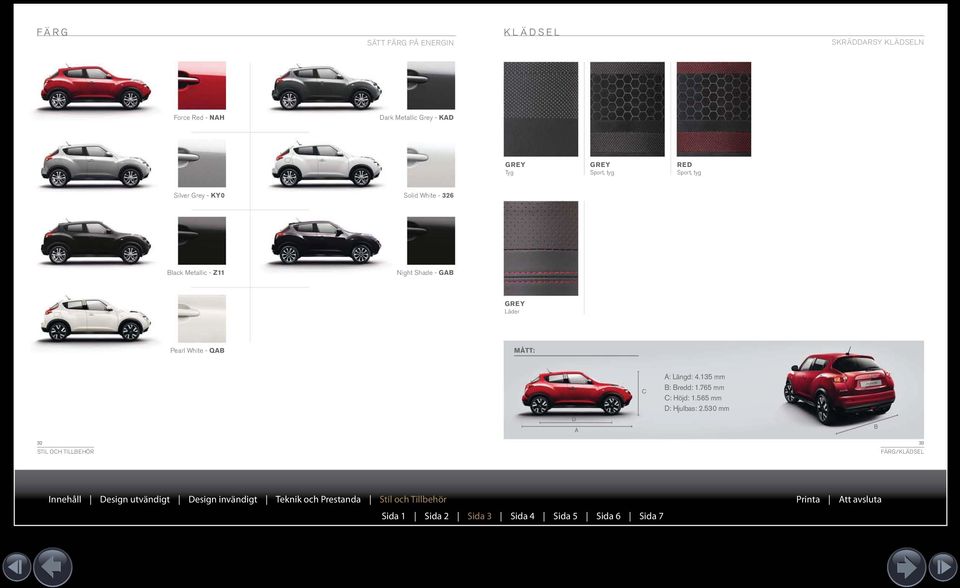The width and height of the screenshot is (960, 588).
Task: Select the Grey Läder upholstery sample
Action: point(541,248)
